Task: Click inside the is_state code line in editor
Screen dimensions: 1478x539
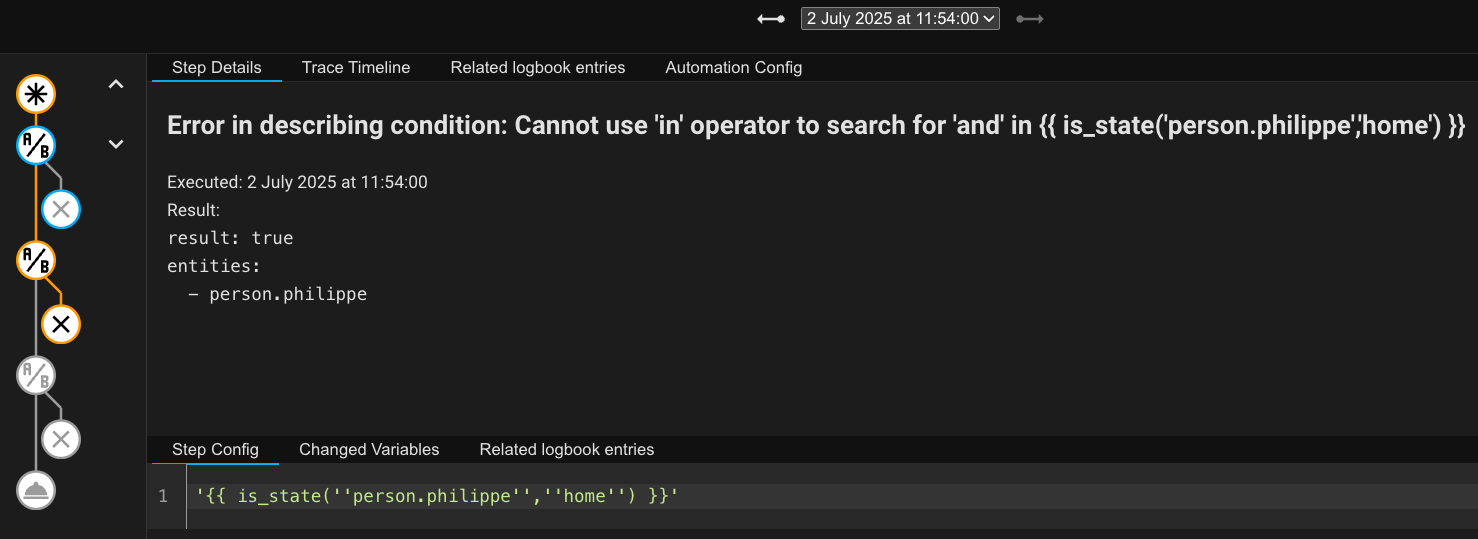Action: [437, 496]
